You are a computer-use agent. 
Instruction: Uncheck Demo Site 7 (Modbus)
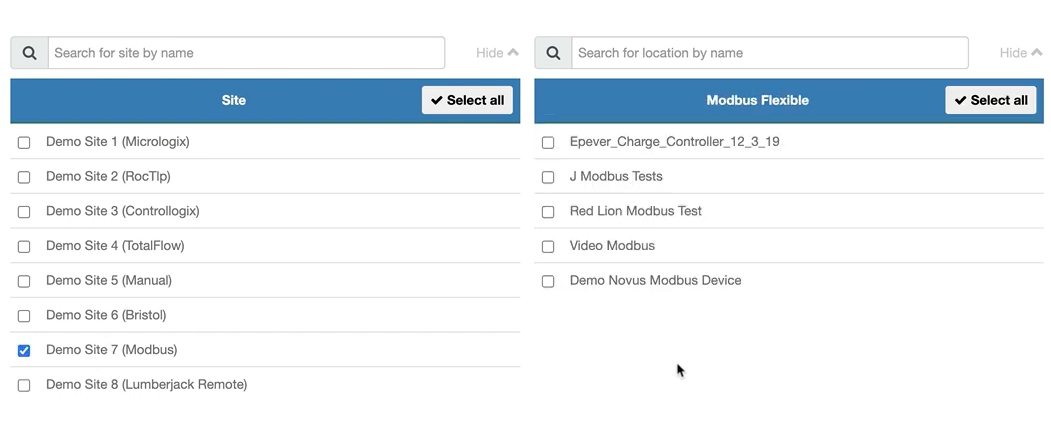click(24, 351)
